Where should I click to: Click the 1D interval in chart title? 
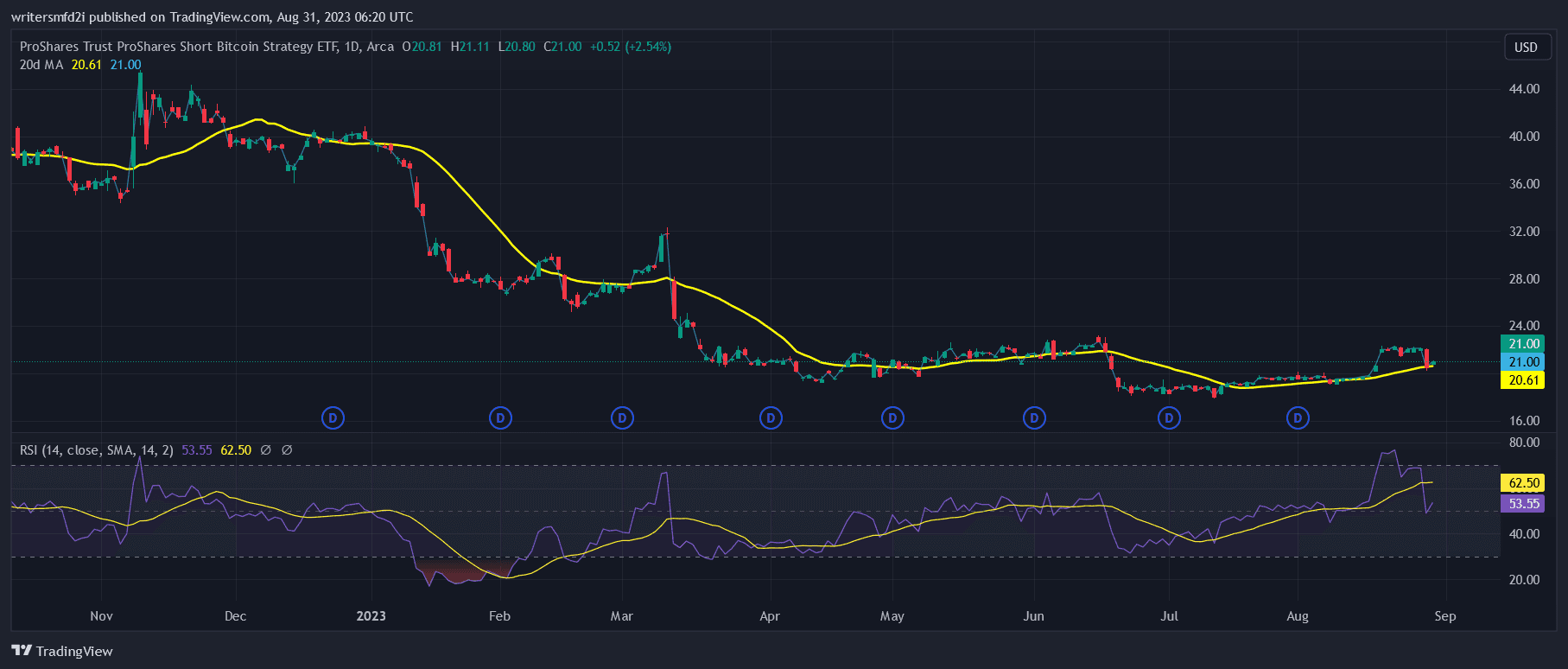coord(352,47)
